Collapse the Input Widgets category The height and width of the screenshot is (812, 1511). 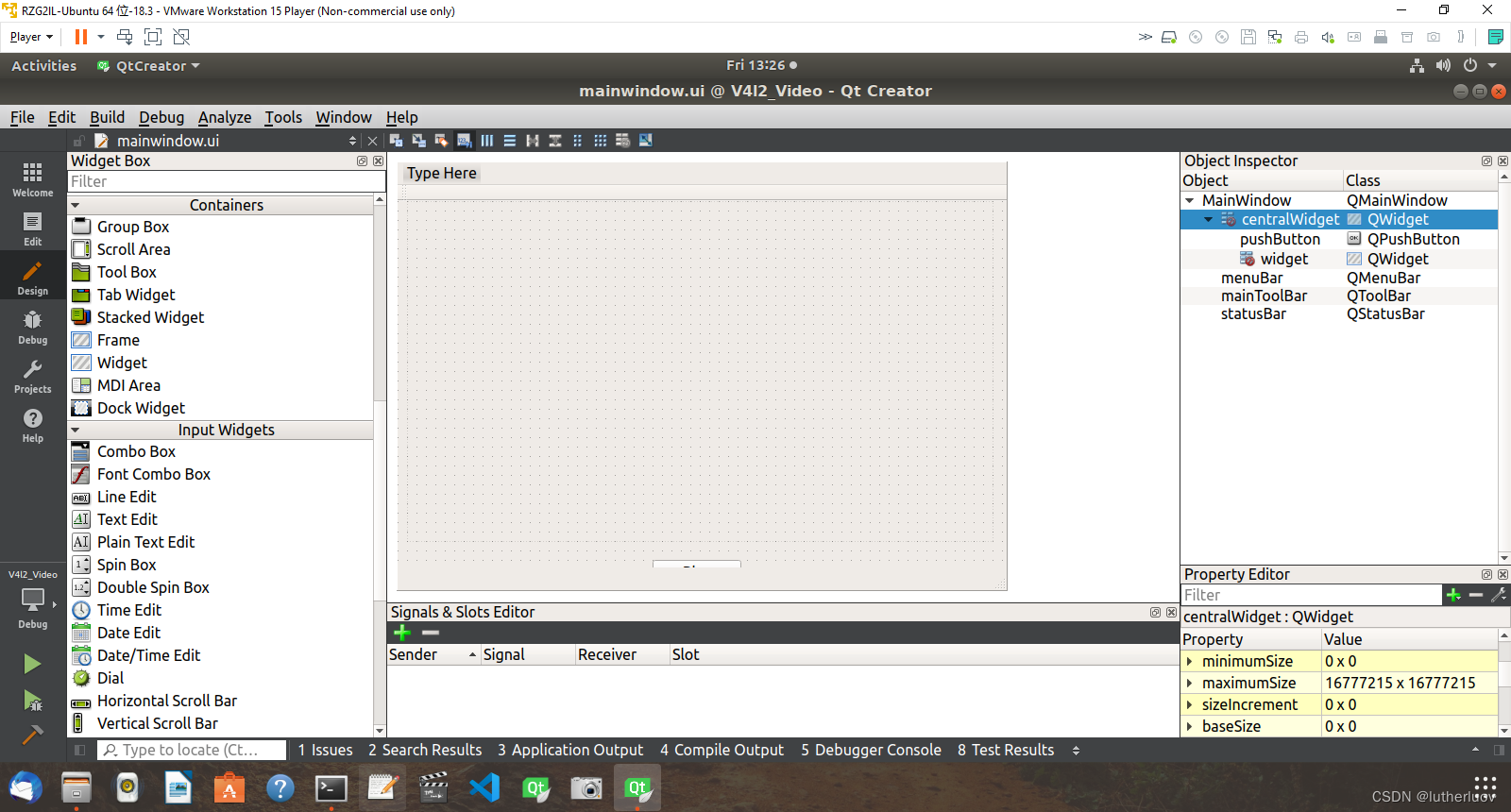tap(76, 430)
